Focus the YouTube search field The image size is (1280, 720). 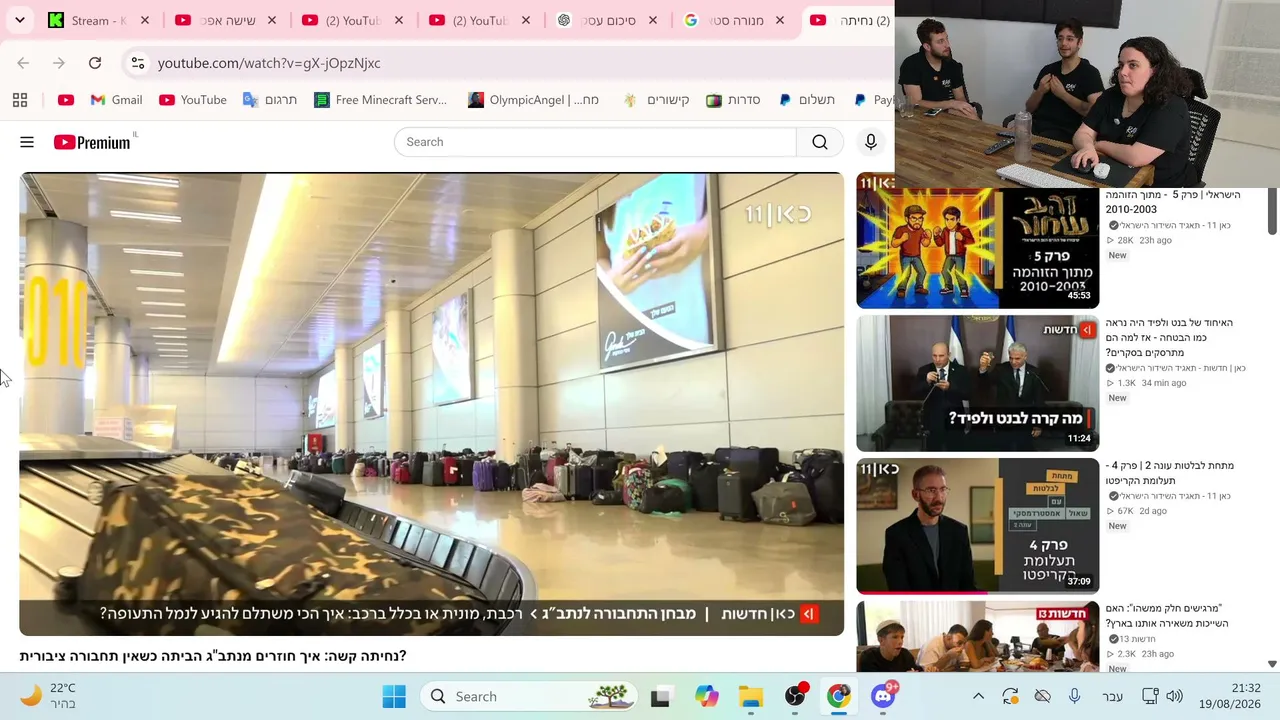click(x=595, y=142)
